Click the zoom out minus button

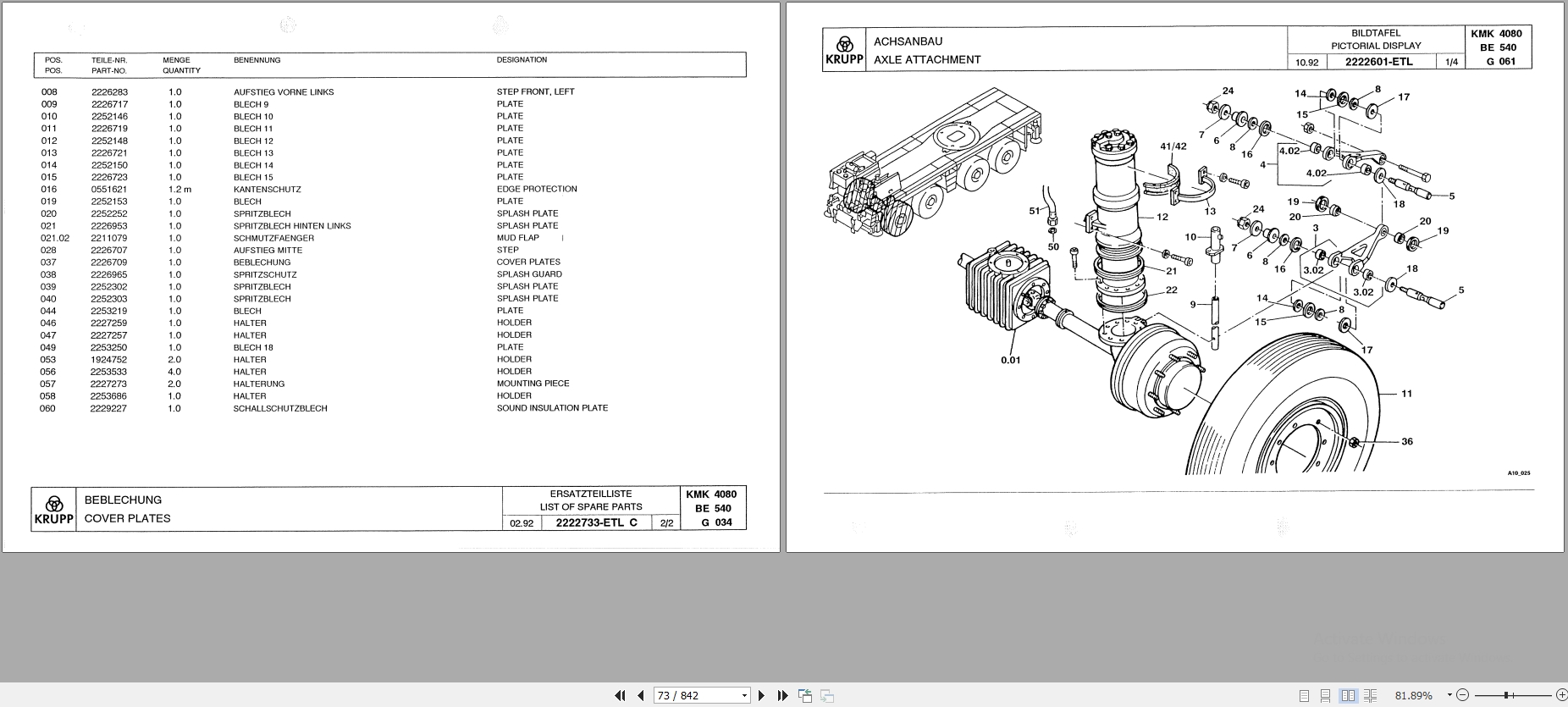[1463, 695]
